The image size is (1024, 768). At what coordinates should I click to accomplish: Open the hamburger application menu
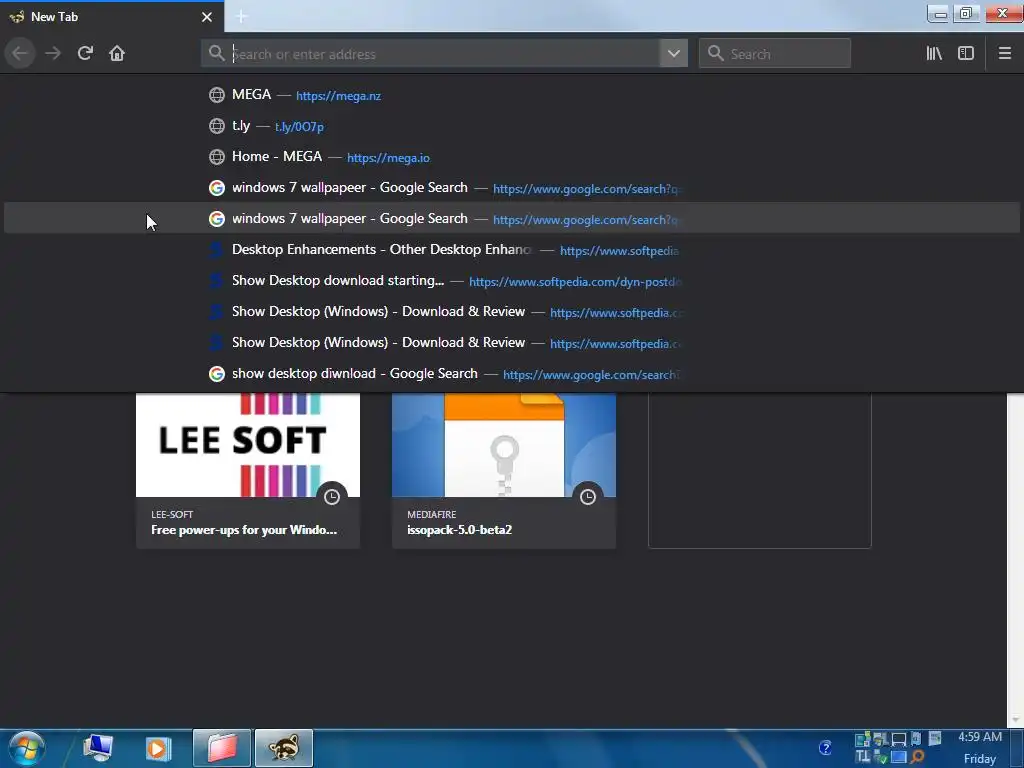1004,54
